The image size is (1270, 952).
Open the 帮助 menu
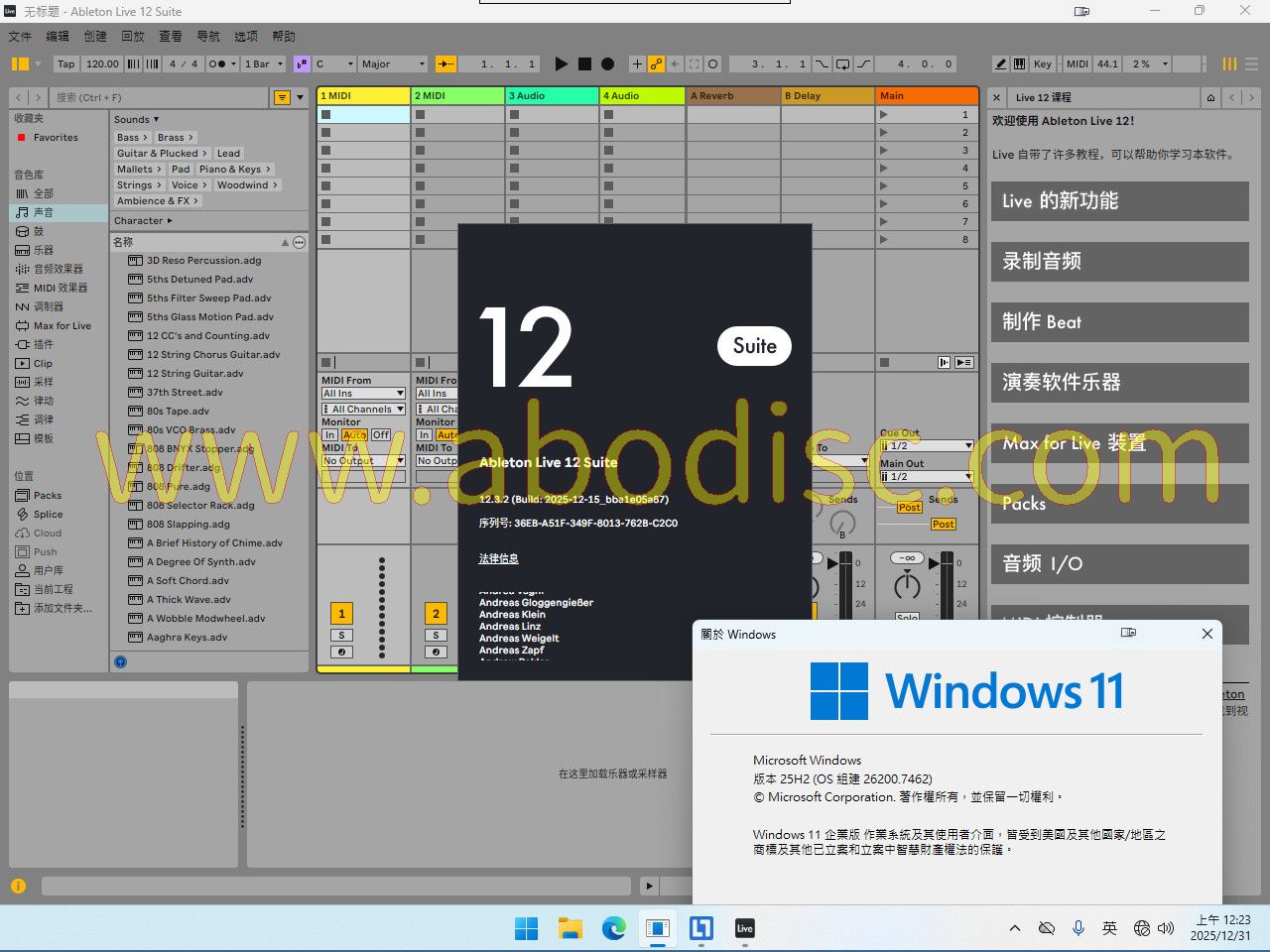pyautogui.click(x=284, y=36)
